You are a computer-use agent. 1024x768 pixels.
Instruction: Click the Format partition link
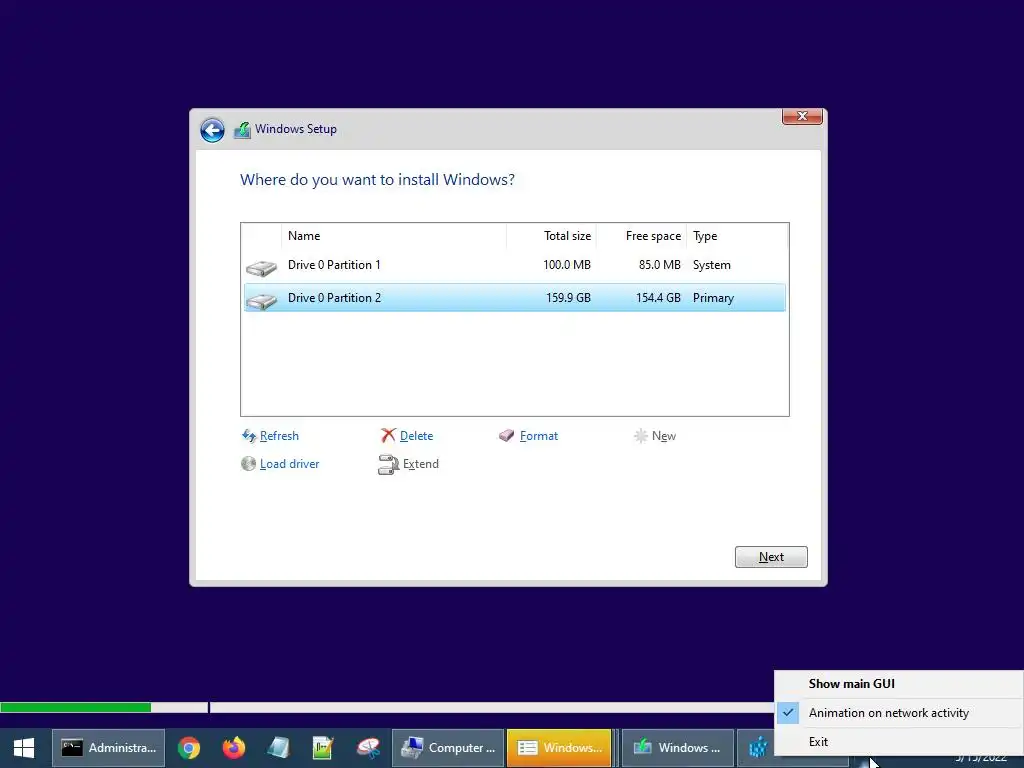click(539, 436)
